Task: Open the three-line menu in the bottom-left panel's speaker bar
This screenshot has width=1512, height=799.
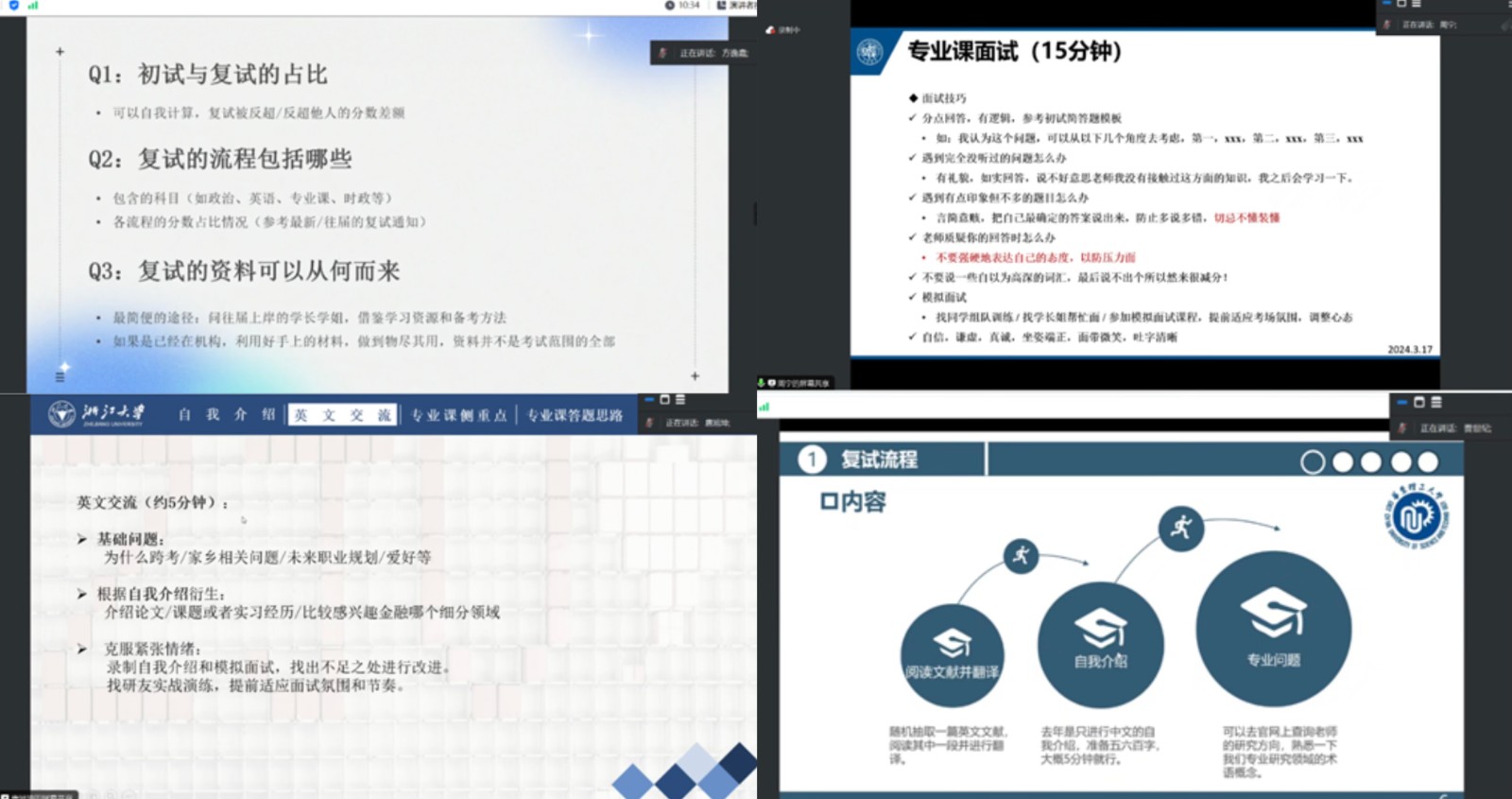Action: click(679, 400)
